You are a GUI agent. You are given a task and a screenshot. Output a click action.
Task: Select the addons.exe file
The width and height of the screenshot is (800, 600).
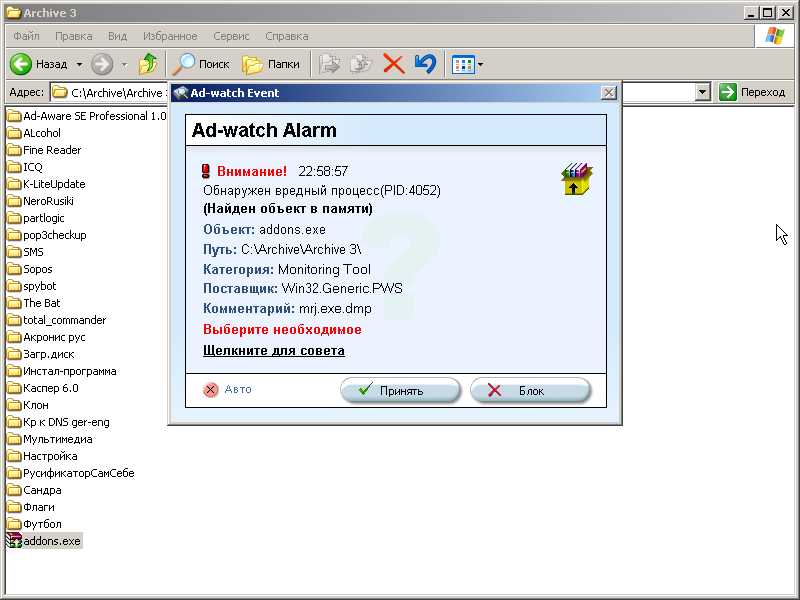pos(44,541)
